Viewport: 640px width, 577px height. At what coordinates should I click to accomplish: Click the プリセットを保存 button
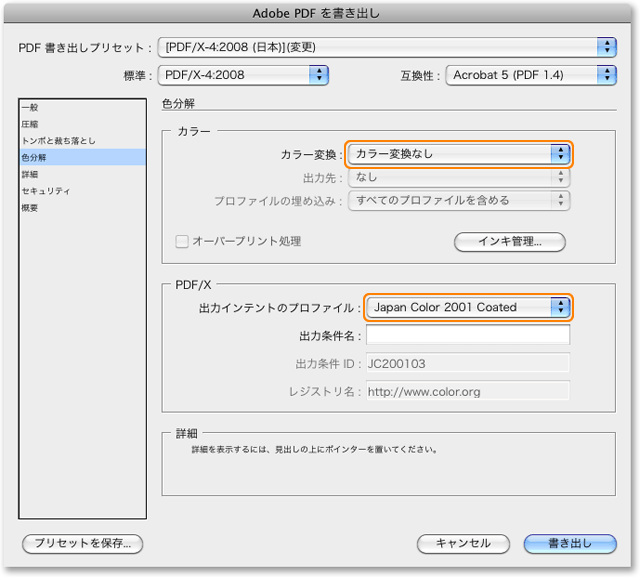(x=83, y=543)
